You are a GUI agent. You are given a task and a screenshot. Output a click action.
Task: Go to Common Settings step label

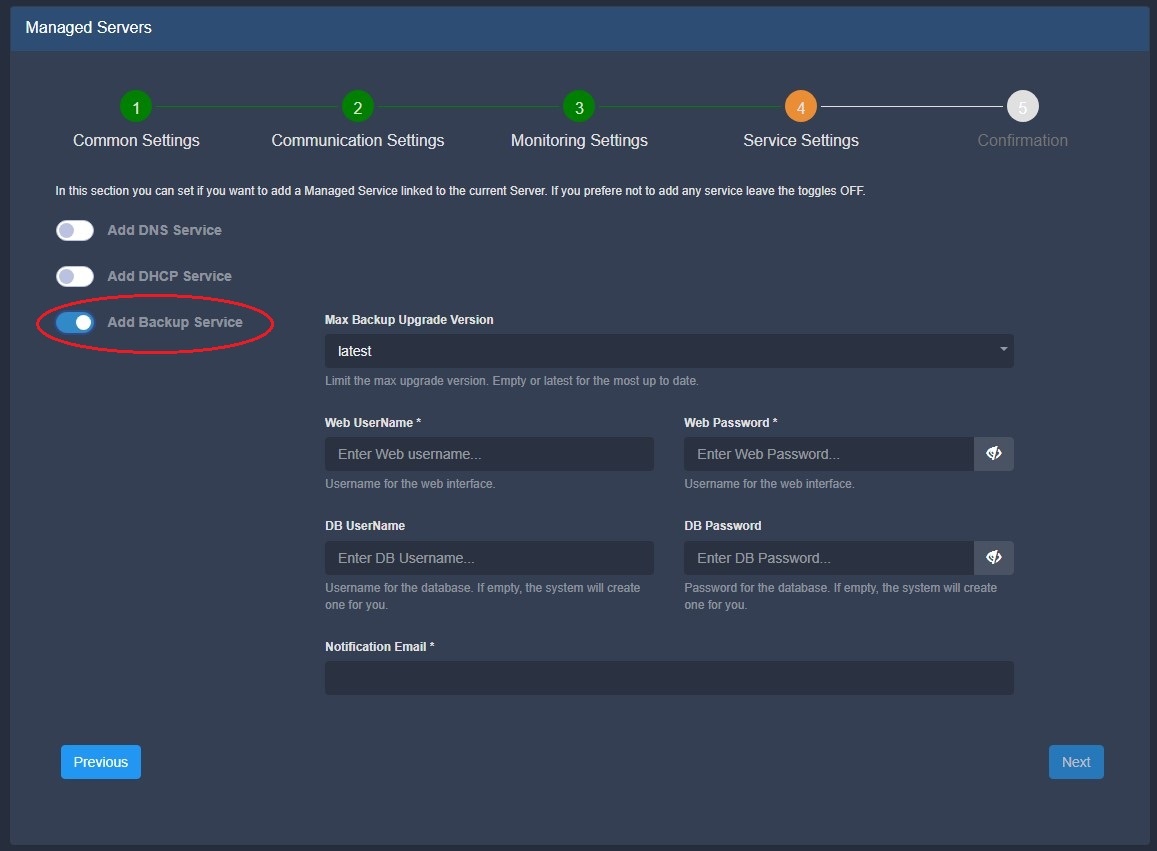pos(136,140)
